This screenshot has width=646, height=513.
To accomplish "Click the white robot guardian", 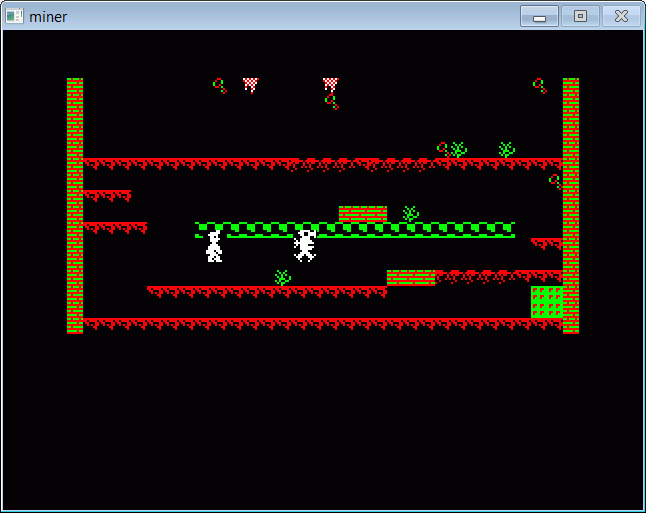I will [x=305, y=246].
